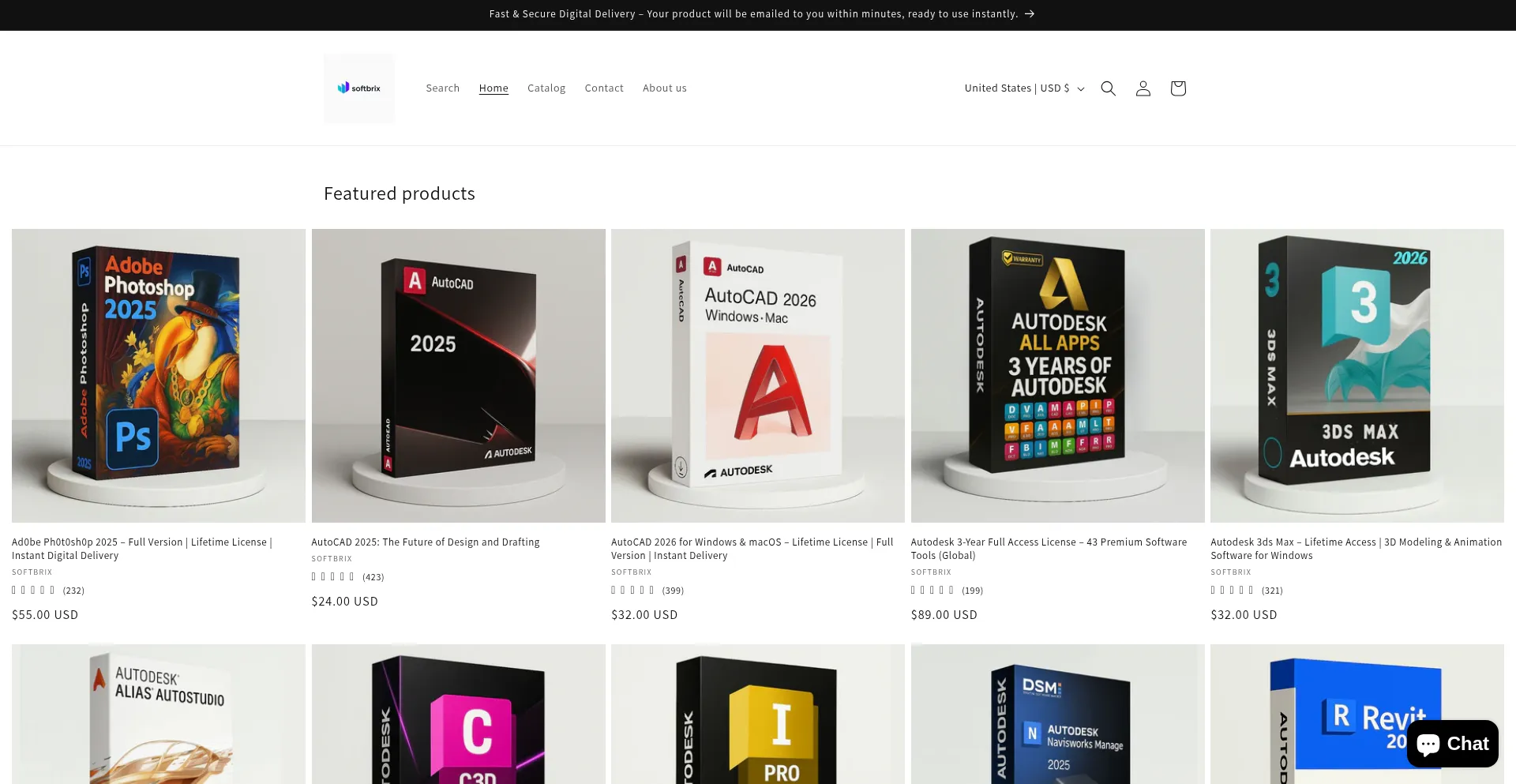This screenshot has width=1516, height=784.
Task: Open Navisworks Manage 2025 product image
Action: coord(1058,715)
